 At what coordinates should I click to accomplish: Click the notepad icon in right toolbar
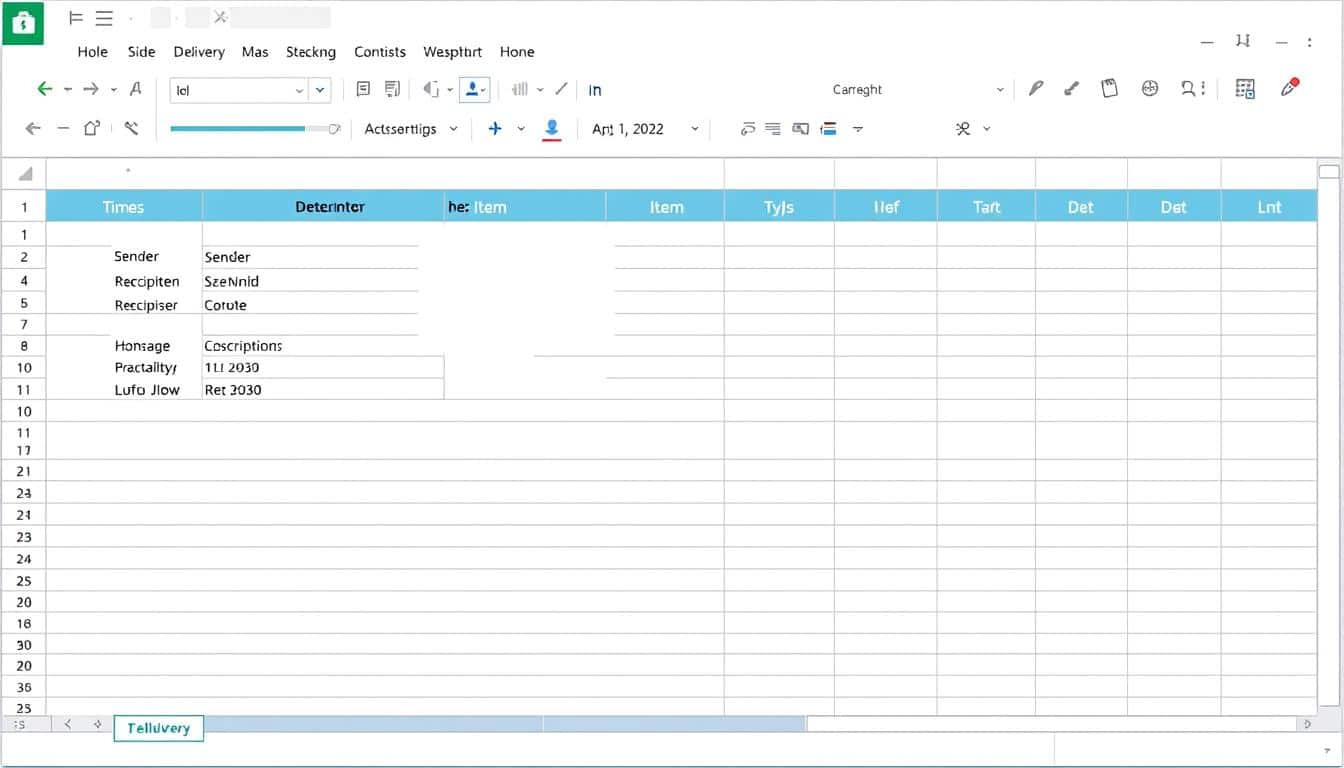pos(1109,88)
